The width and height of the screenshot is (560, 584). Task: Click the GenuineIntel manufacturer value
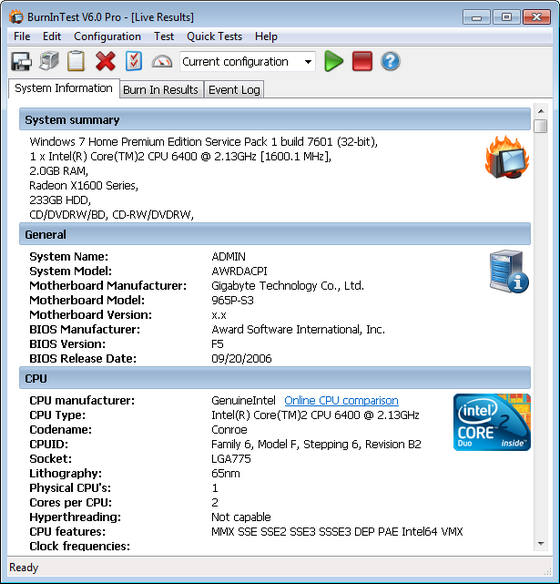pyautogui.click(x=243, y=400)
